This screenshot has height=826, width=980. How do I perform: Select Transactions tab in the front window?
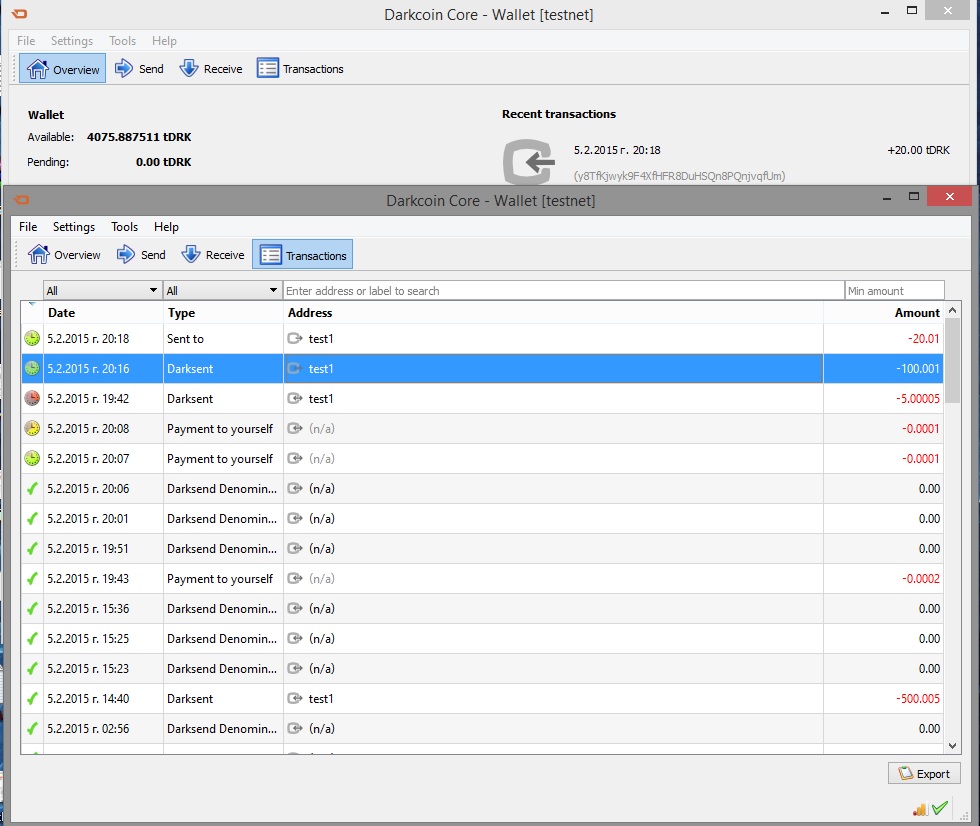tap(302, 255)
